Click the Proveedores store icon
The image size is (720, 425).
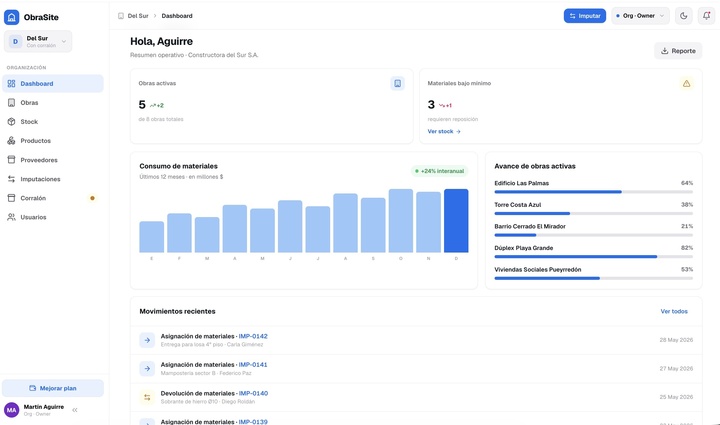tap(11, 160)
